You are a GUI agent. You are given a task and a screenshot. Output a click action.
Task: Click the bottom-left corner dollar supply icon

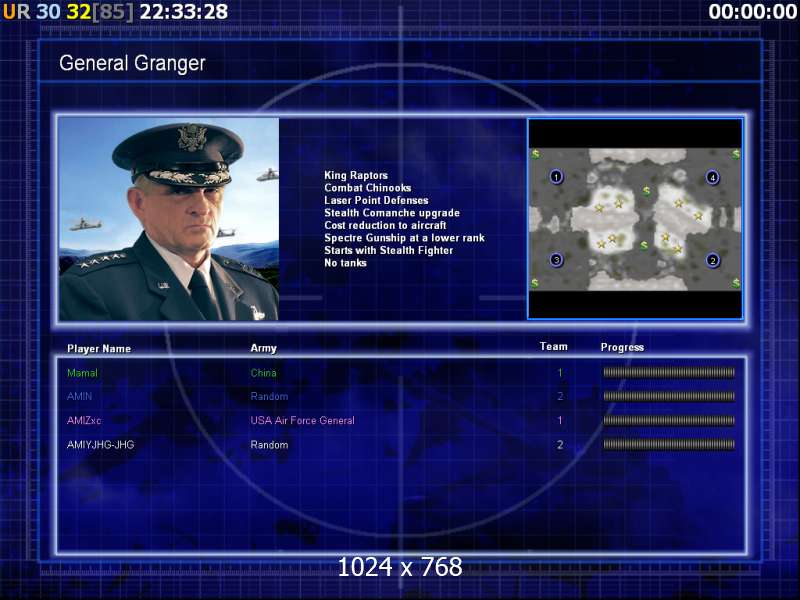[x=535, y=282]
